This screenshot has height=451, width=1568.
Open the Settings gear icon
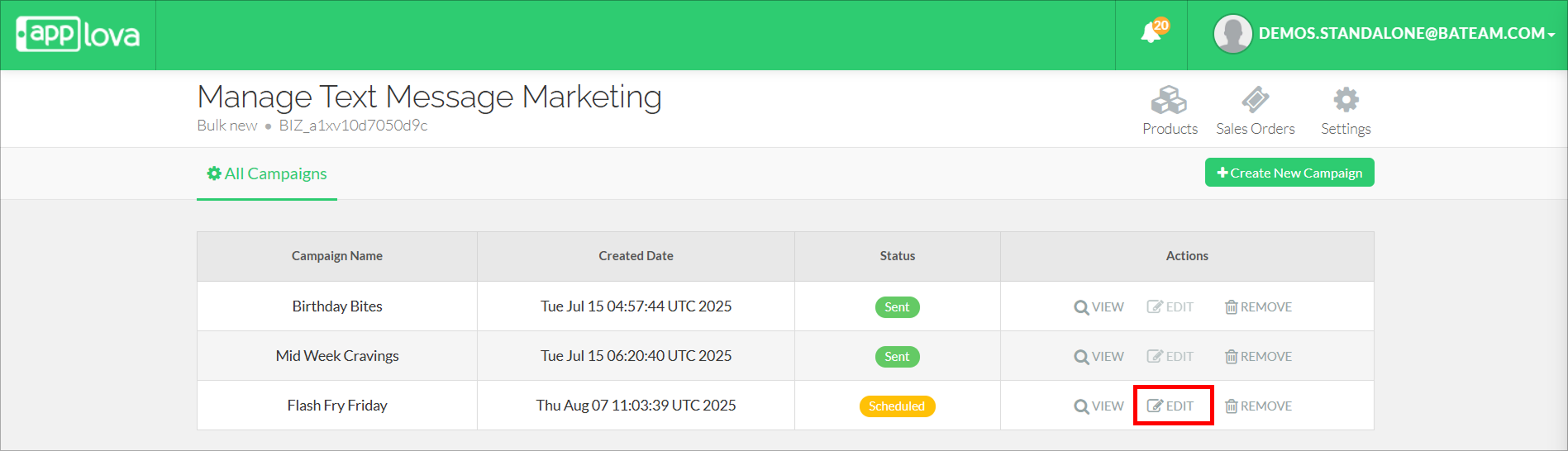click(x=1346, y=100)
